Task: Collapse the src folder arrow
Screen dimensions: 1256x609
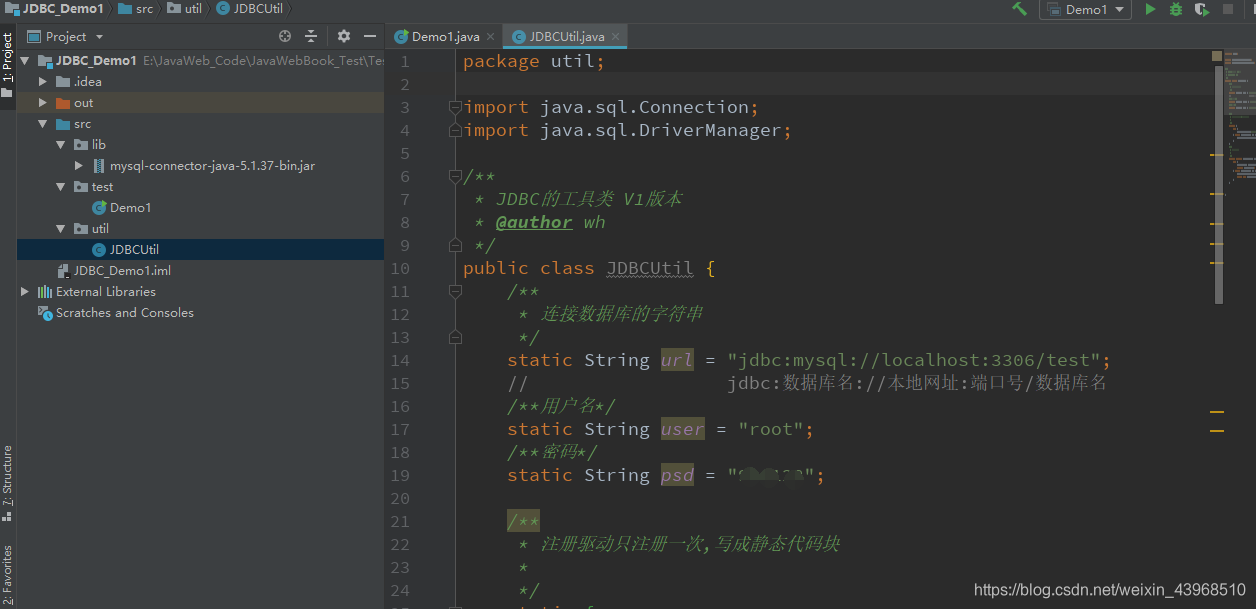Action: pos(43,124)
